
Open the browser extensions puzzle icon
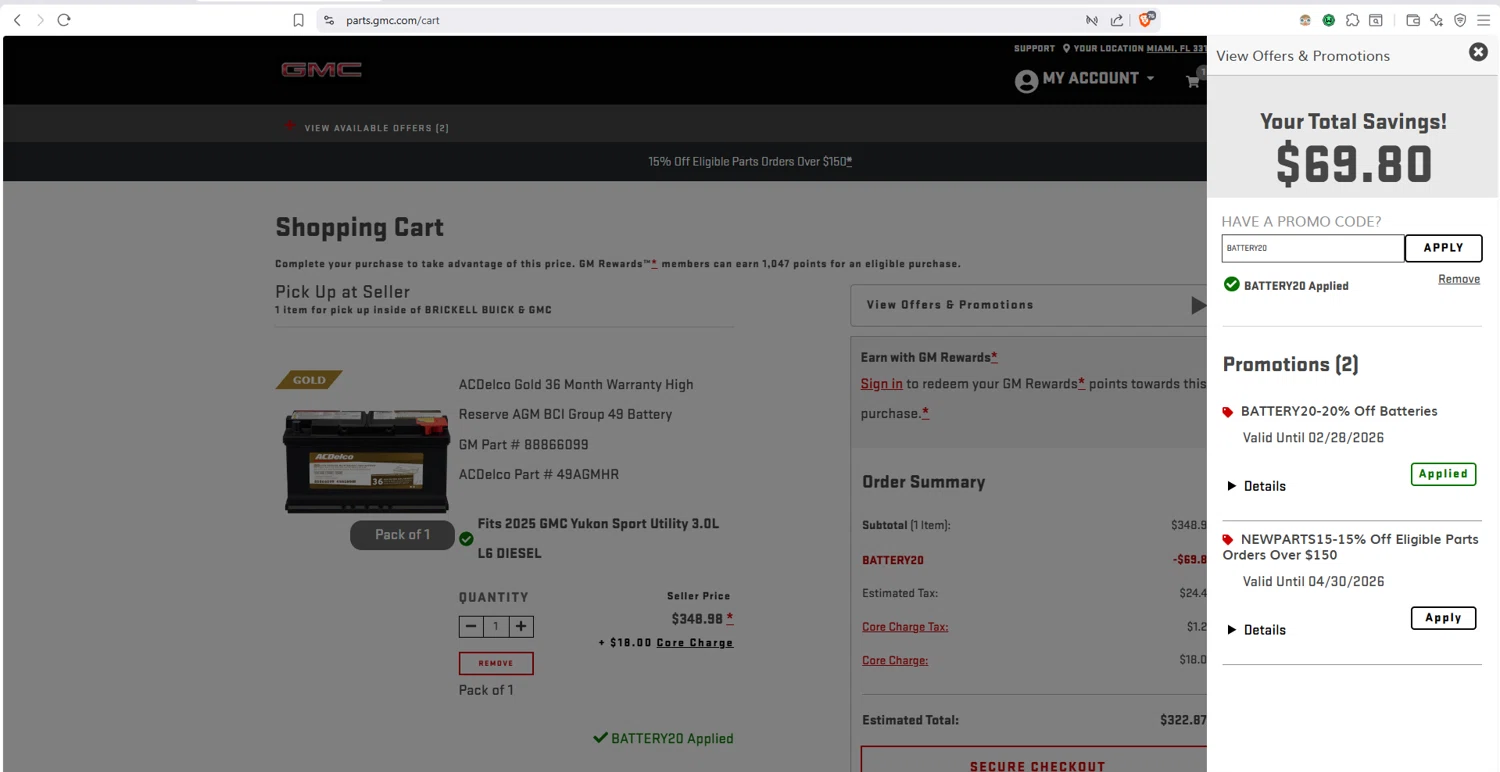(1352, 20)
